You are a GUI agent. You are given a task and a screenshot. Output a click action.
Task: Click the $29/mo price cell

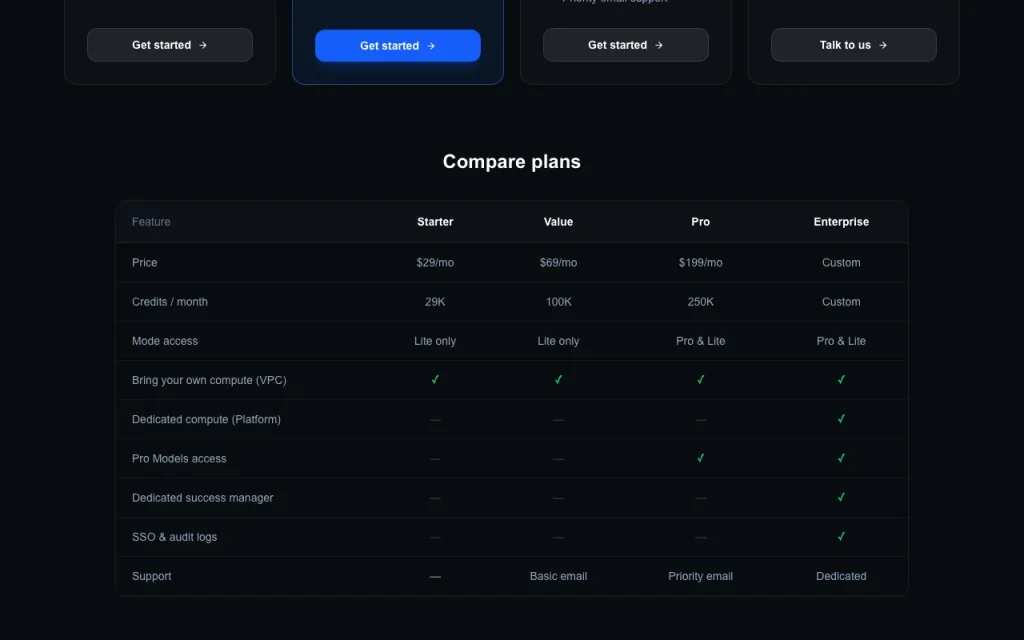pos(435,263)
